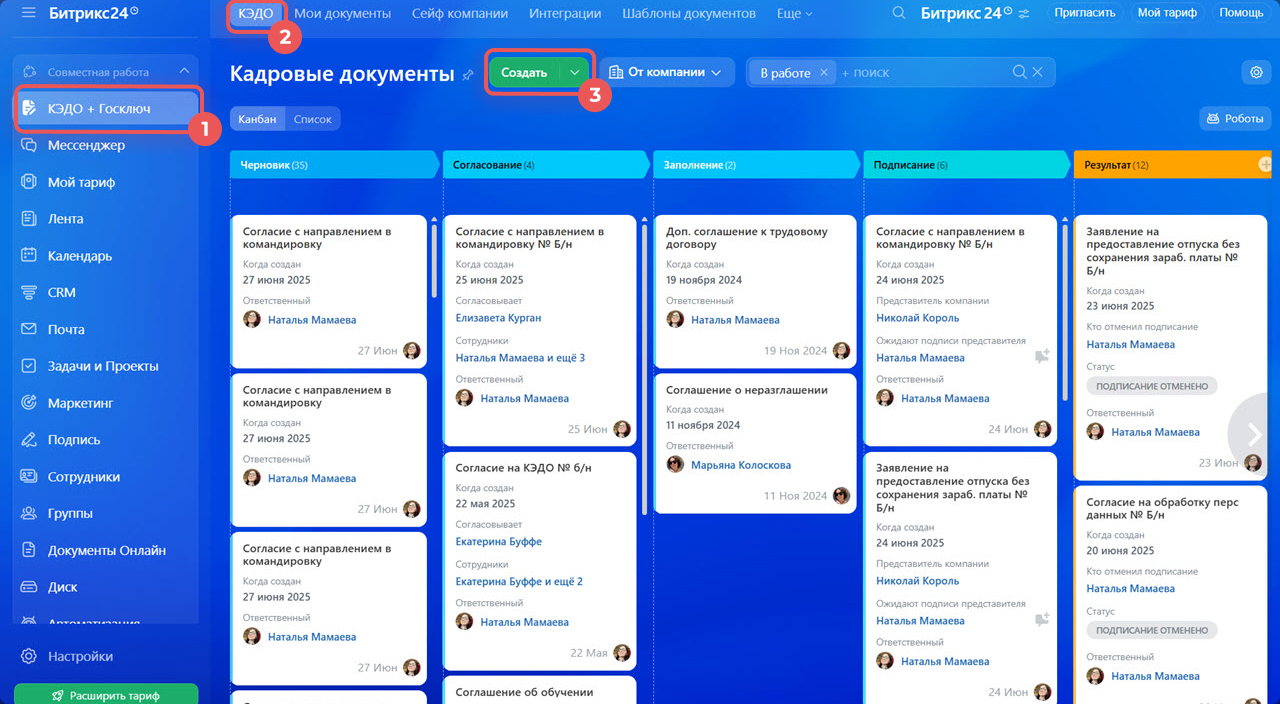Open Документы Онлайн in the sidebar
Screen dimensions: 1280x704
coord(106,550)
